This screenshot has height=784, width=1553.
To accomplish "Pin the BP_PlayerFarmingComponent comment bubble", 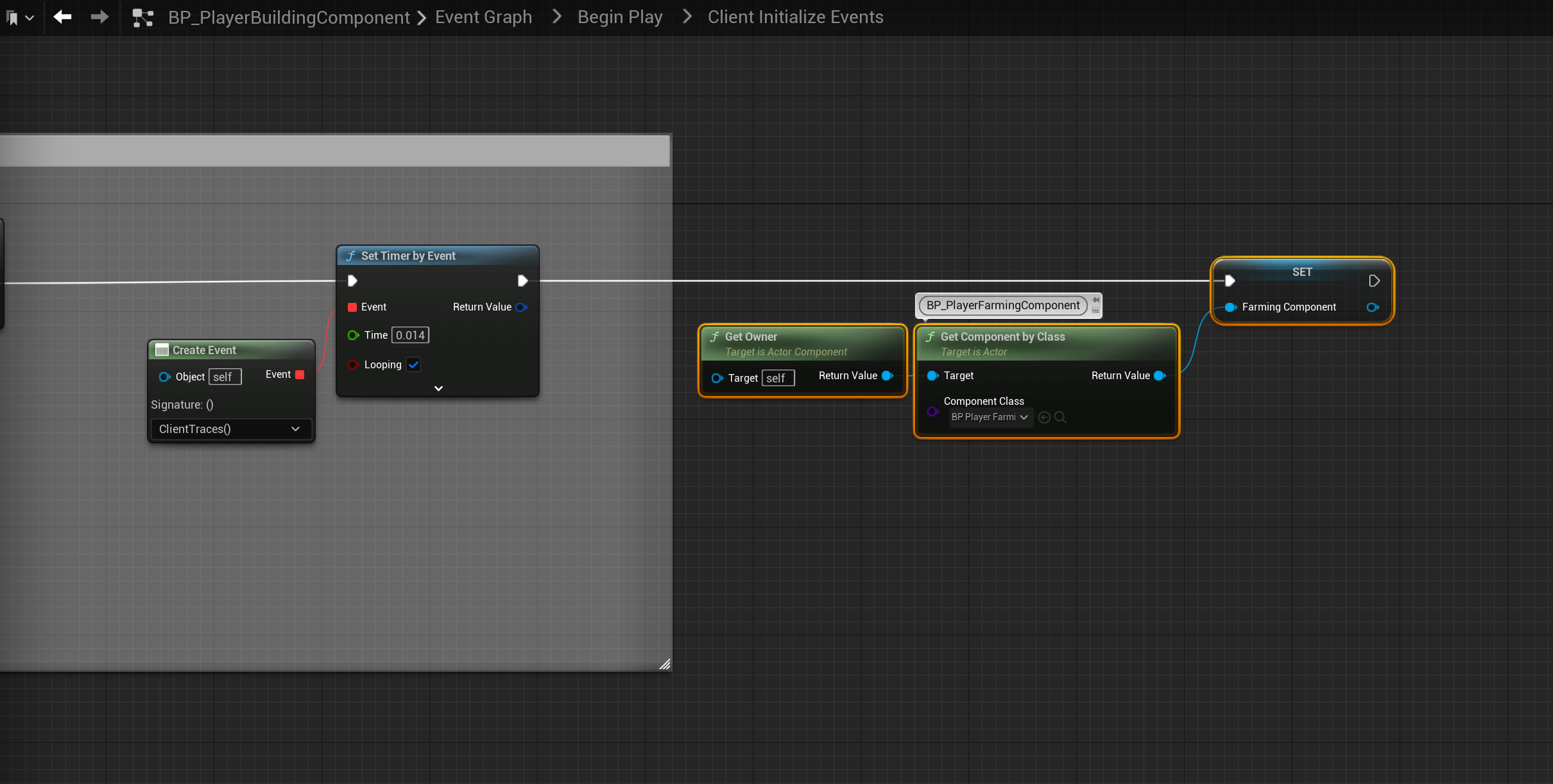I will coord(1096,300).
